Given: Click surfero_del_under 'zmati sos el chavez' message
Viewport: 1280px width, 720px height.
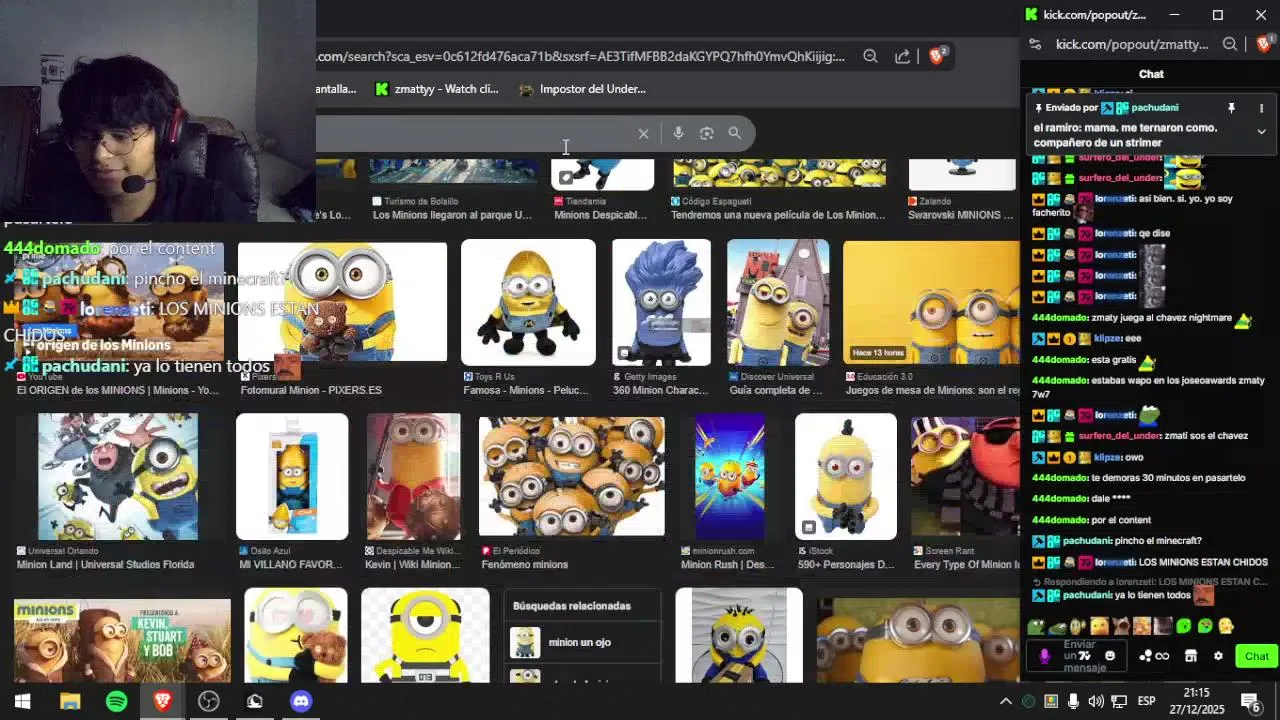Looking at the screenshot, I should [1140, 436].
